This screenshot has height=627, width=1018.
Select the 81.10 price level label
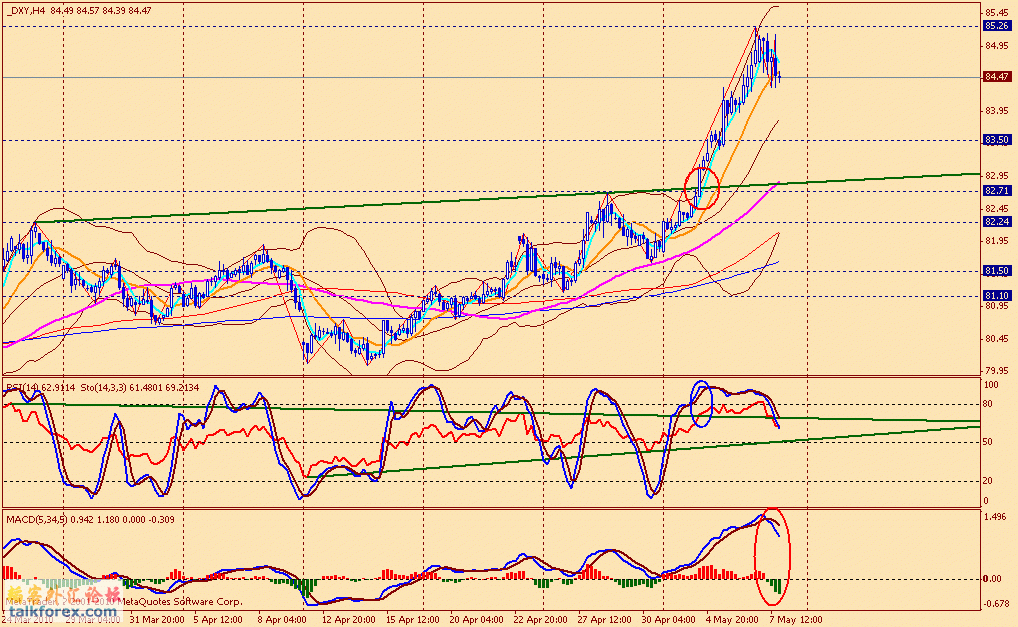[995, 296]
